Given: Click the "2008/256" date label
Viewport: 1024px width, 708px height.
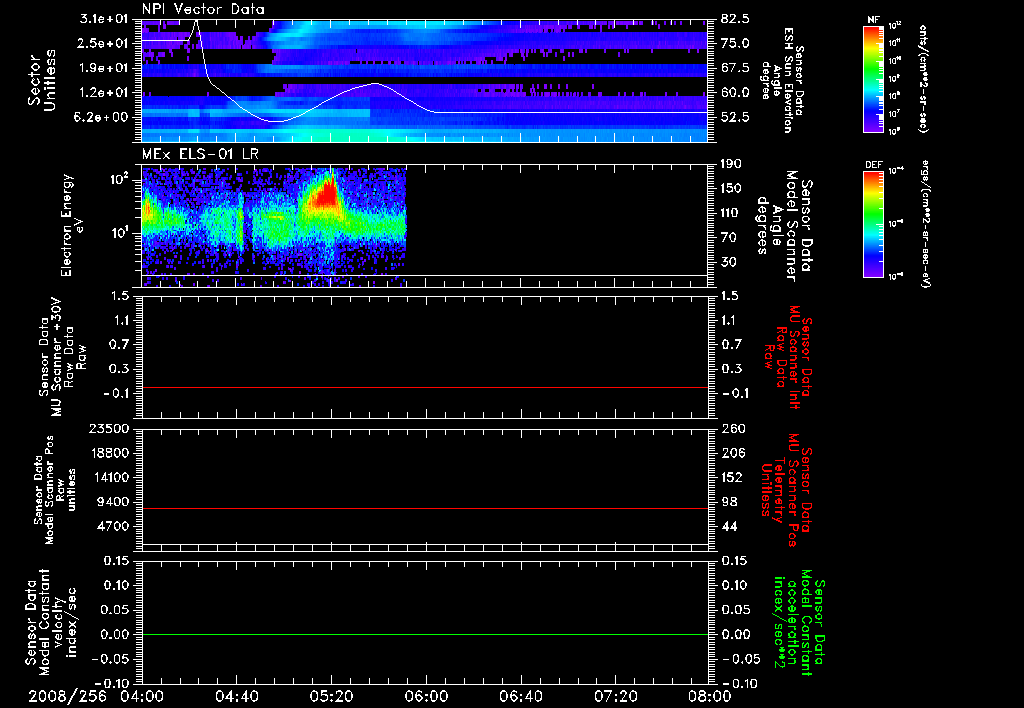Looking at the screenshot, I should [67, 696].
